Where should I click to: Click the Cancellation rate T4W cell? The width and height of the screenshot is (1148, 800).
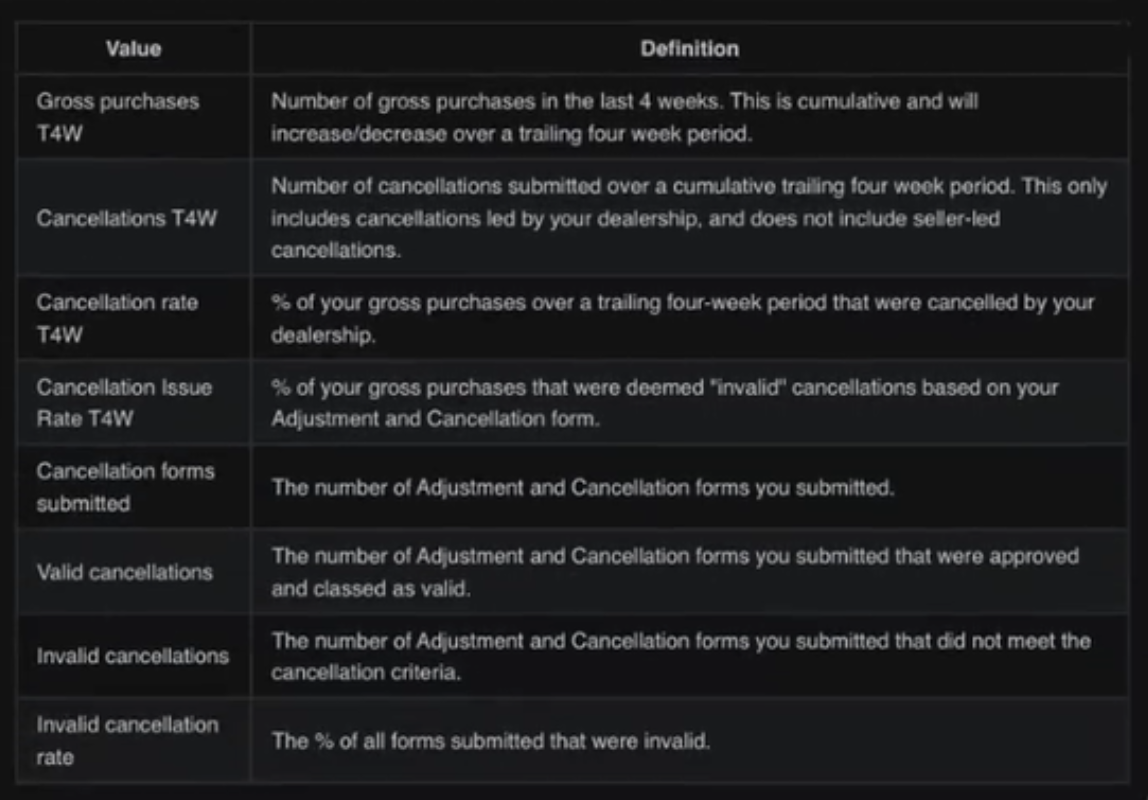coord(117,318)
